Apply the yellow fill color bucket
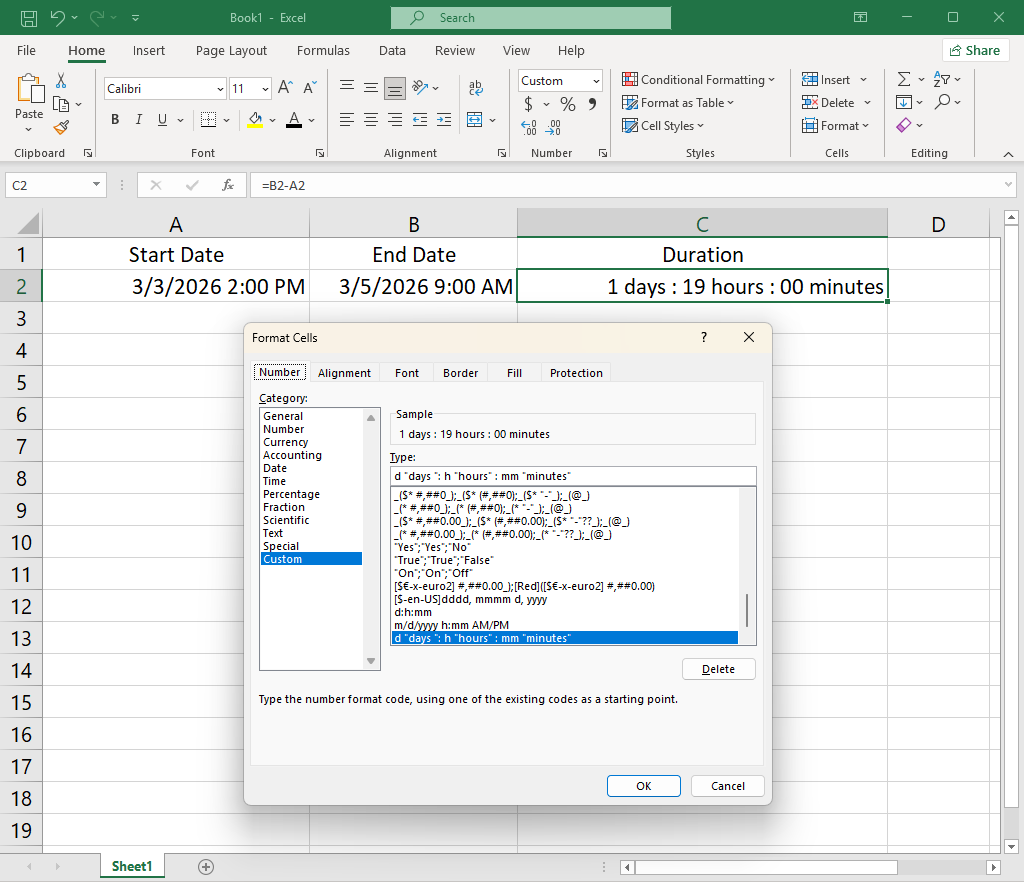The height and width of the screenshot is (882, 1024). 255,119
